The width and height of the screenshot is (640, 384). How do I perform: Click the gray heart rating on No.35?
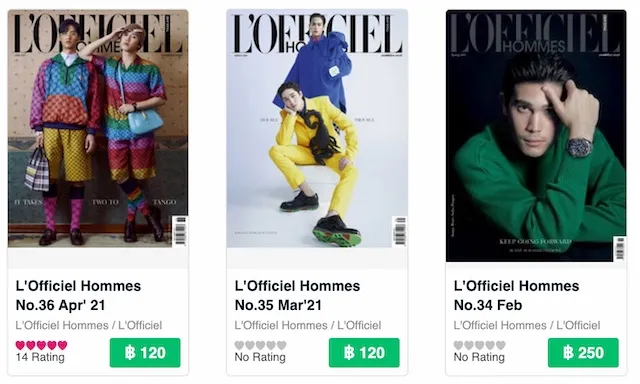pos(260,345)
